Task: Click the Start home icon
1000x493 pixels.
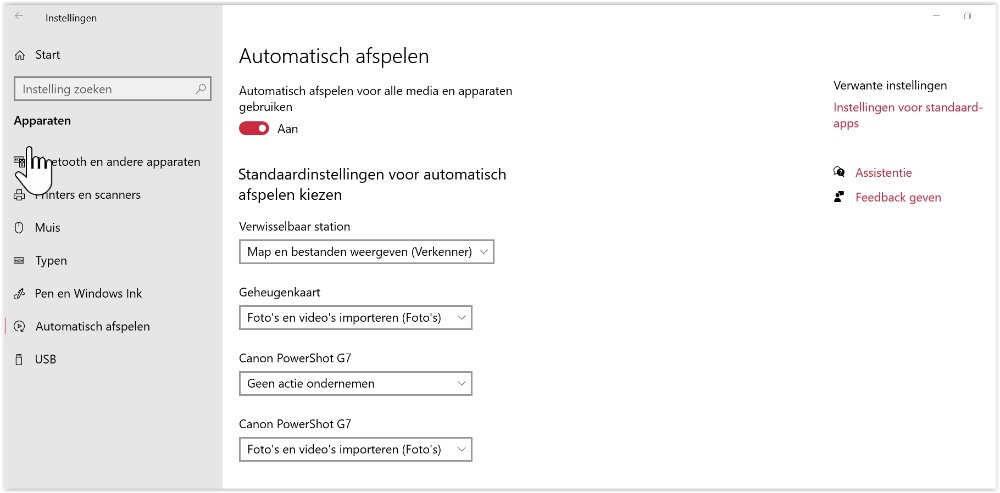Action: [19, 56]
